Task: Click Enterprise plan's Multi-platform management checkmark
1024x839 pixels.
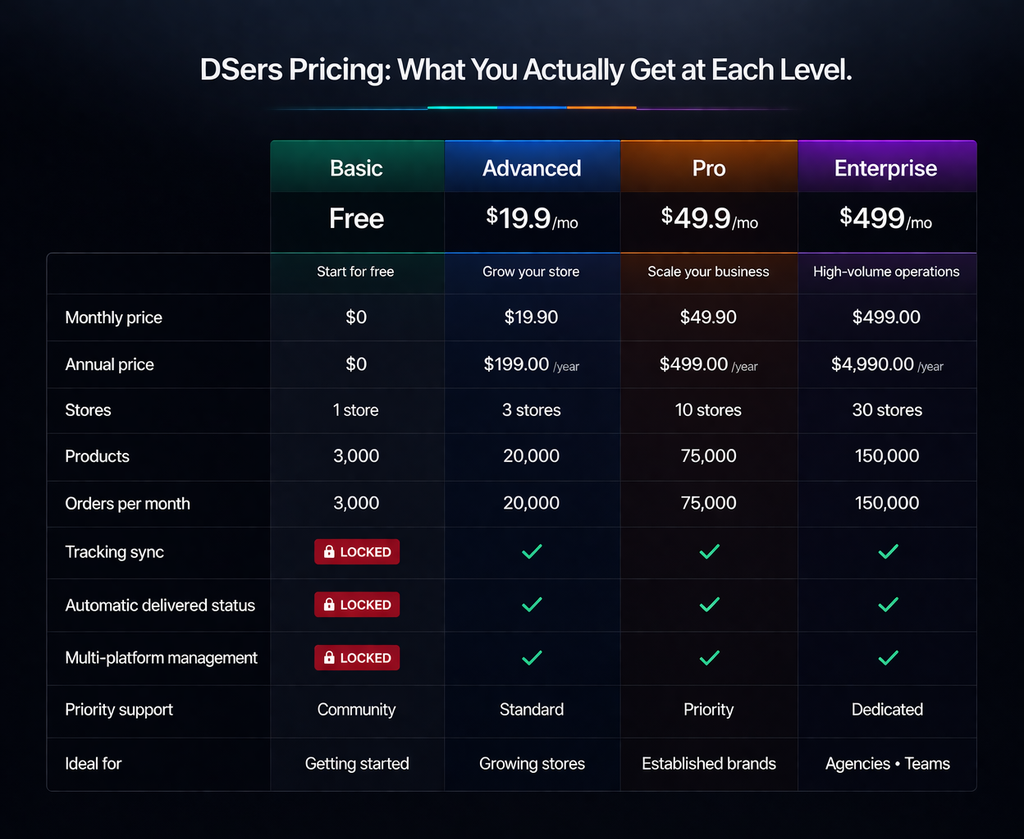Action: [887, 658]
